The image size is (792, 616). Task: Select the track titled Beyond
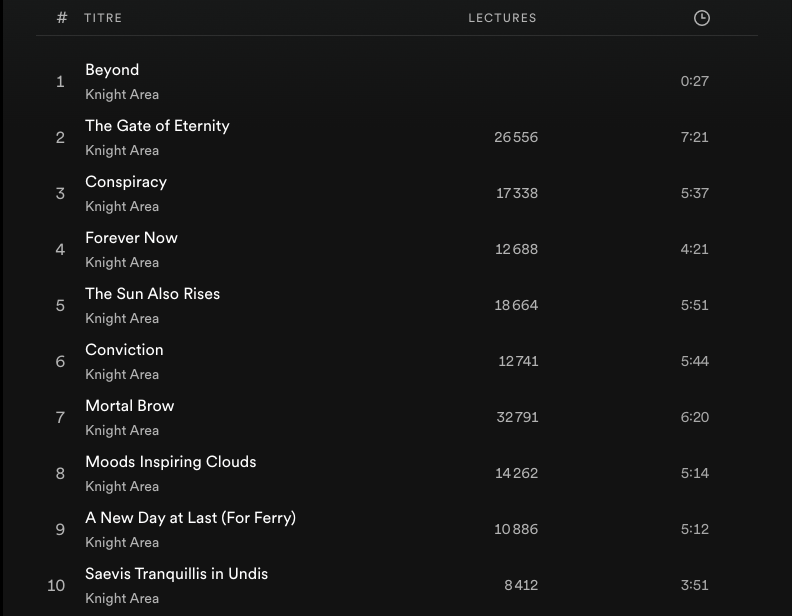click(x=112, y=70)
